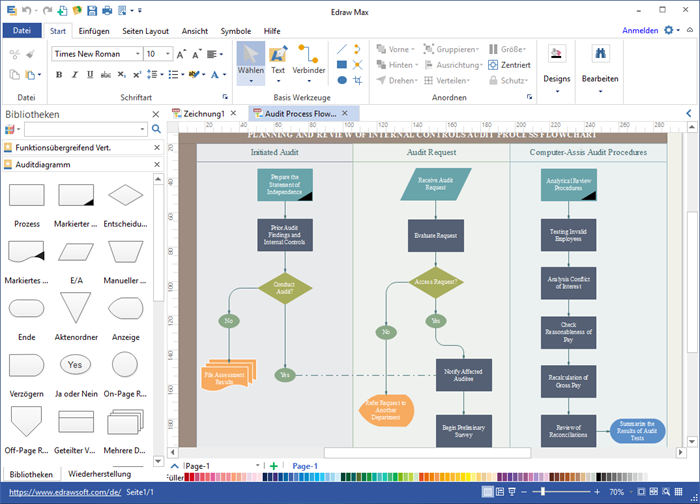The image size is (700, 504).
Task: Click the undo arrow icon
Action: [x=27, y=11]
